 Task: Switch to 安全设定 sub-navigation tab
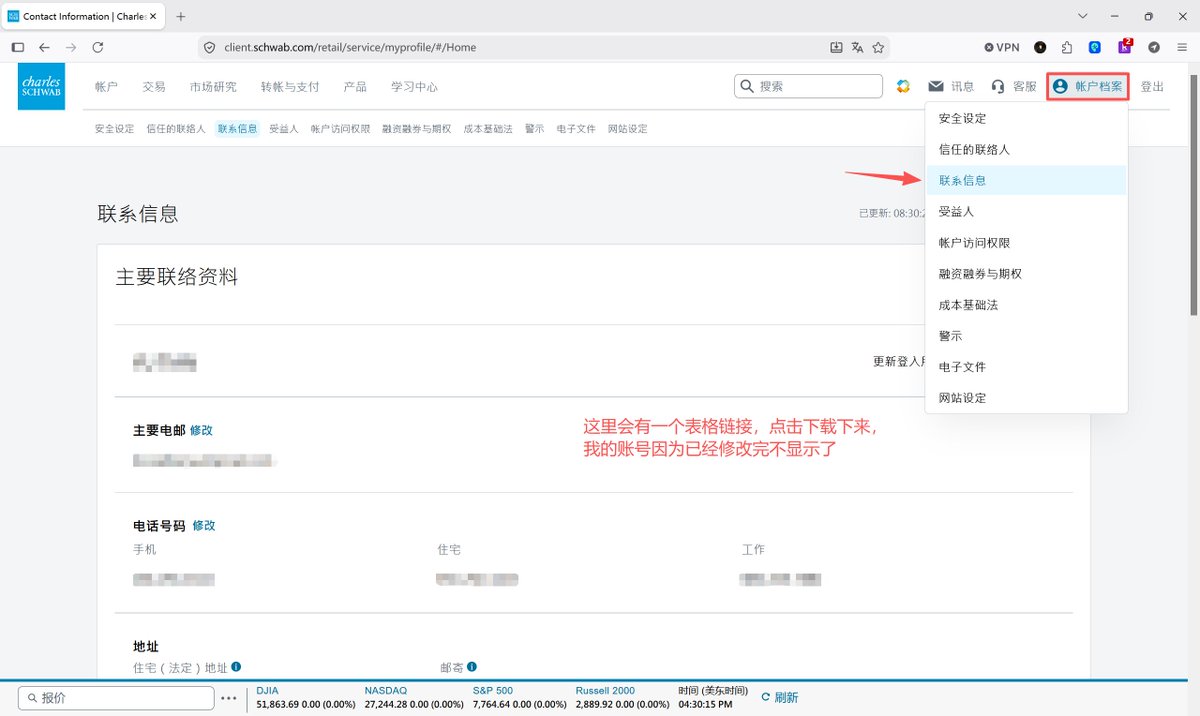coord(114,129)
